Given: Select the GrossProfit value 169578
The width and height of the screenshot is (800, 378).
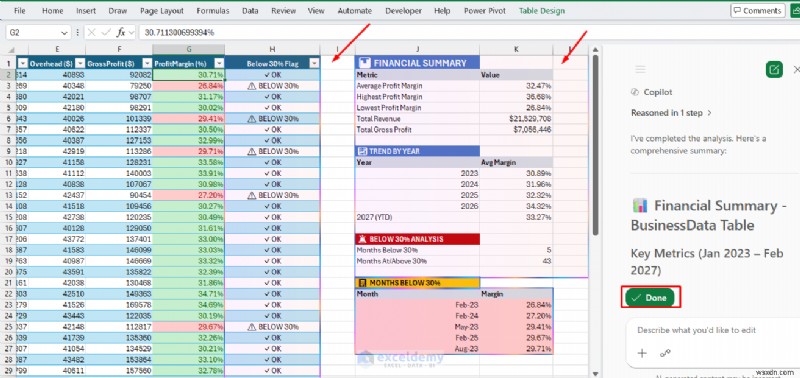Looking at the screenshot, I should [119, 305].
